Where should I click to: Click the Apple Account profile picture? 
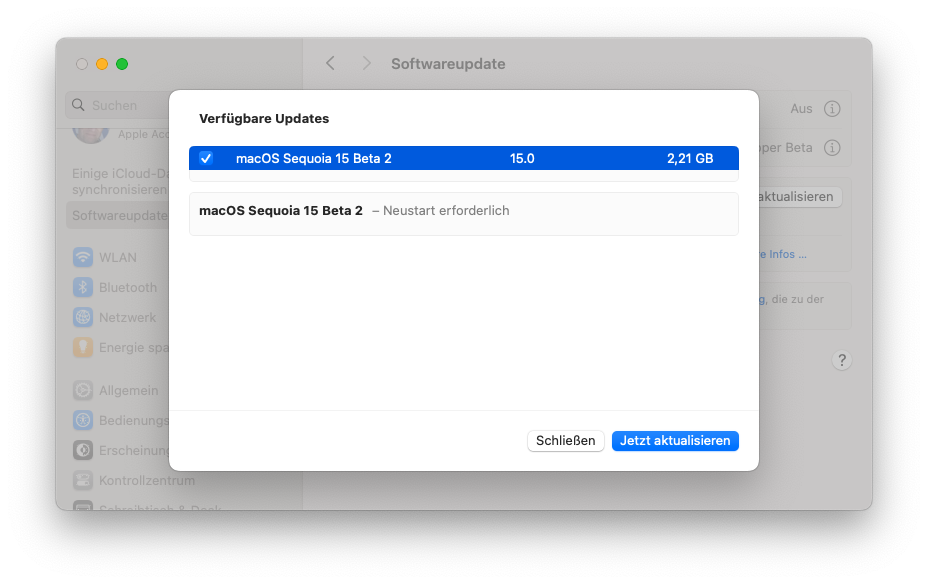pyautogui.click(x=92, y=133)
